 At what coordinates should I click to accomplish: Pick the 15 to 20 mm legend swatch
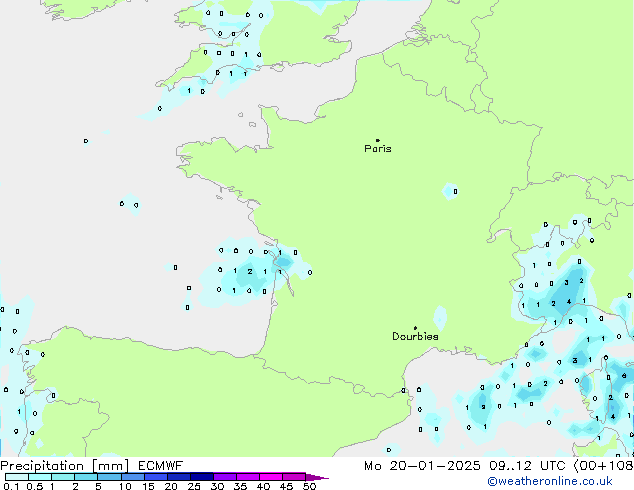[156, 477]
